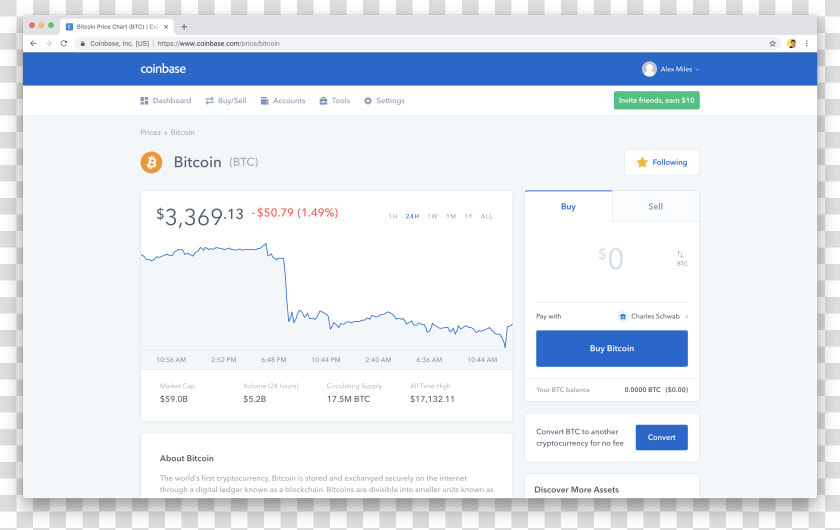Click the Buy/Sell arrows icon
The image size is (840, 530).
point(209,101)
